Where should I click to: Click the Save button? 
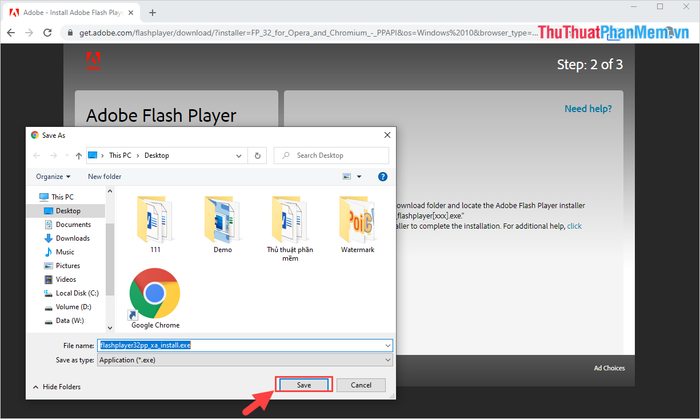tap(304, 385)
